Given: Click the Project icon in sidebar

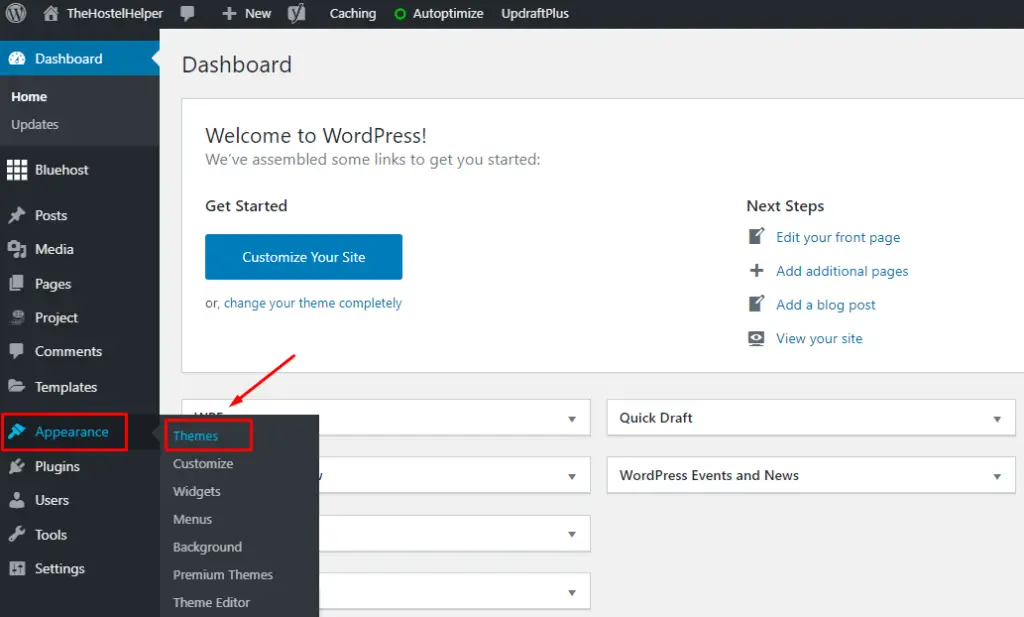Looking at the screenshot, I should point(17,317).
